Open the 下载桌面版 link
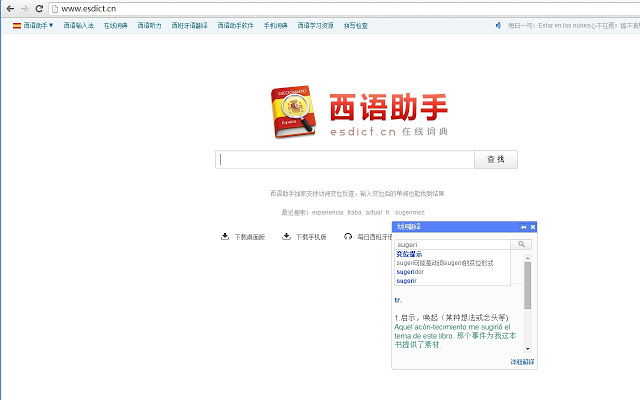 [x=250, y=237]
